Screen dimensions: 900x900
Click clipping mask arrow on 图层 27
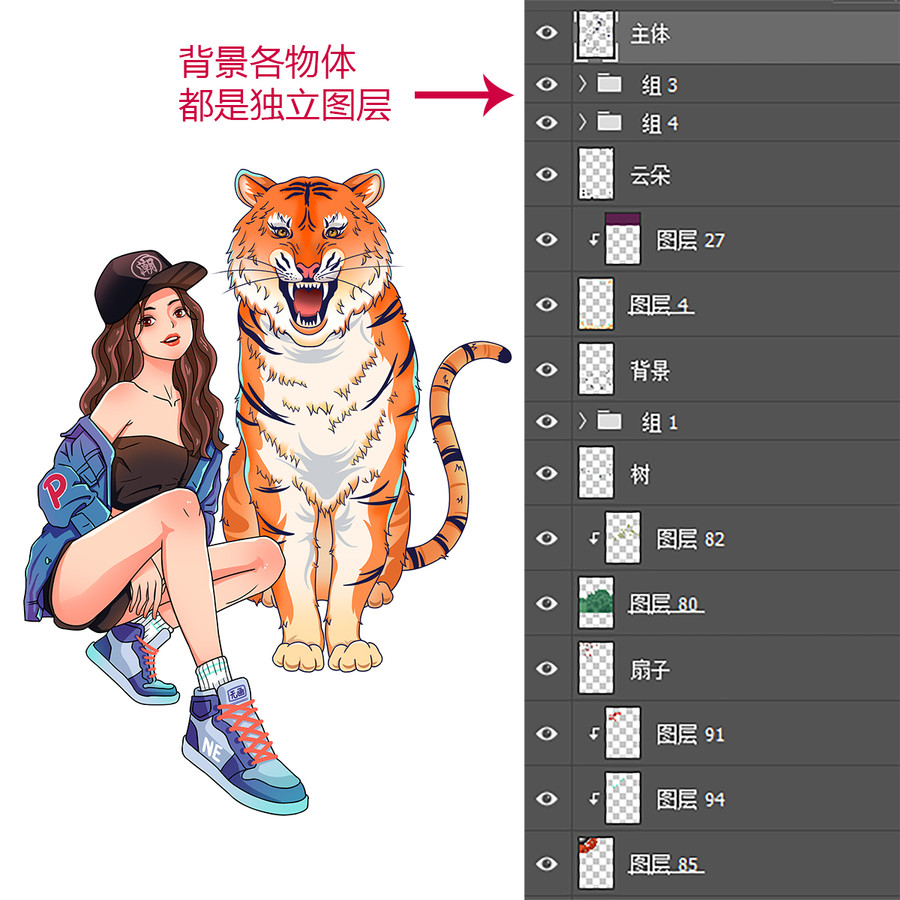[x=594, y=239]
